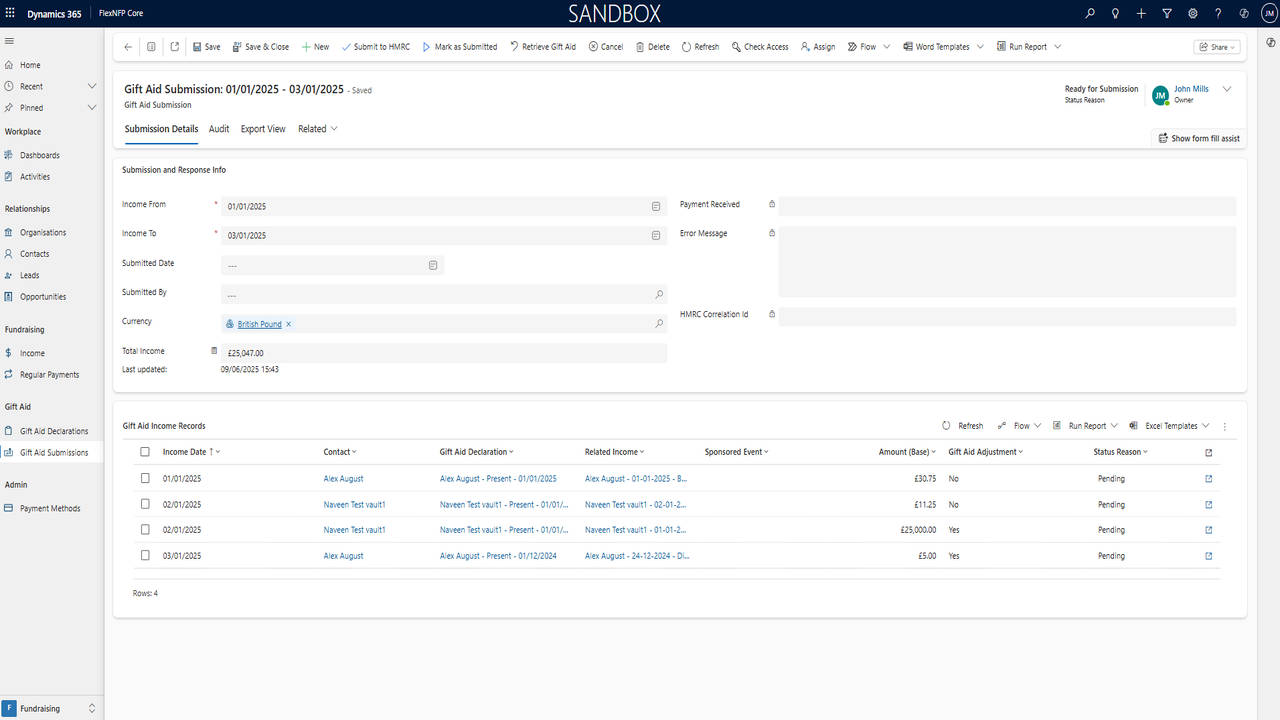Open first income record in new window icon

coord(1208,479)
